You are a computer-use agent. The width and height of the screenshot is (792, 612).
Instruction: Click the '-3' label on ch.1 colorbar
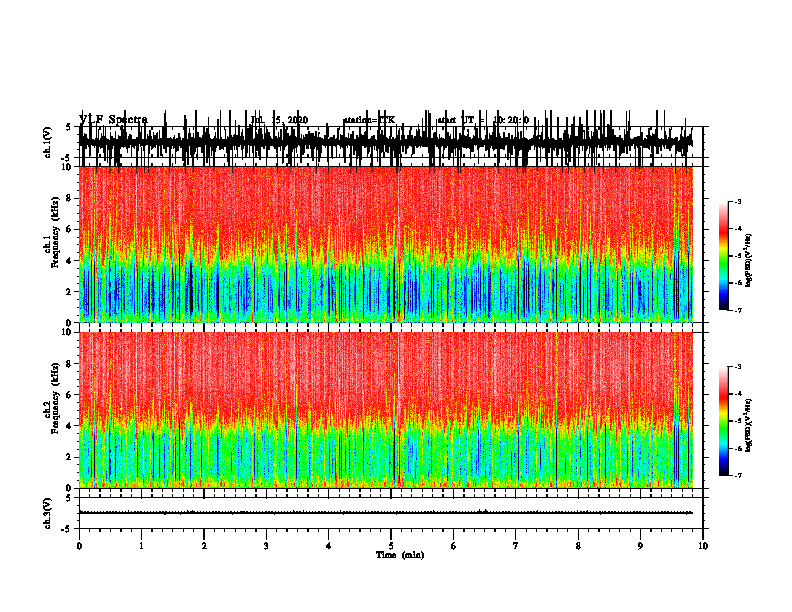tap(738, 202)
